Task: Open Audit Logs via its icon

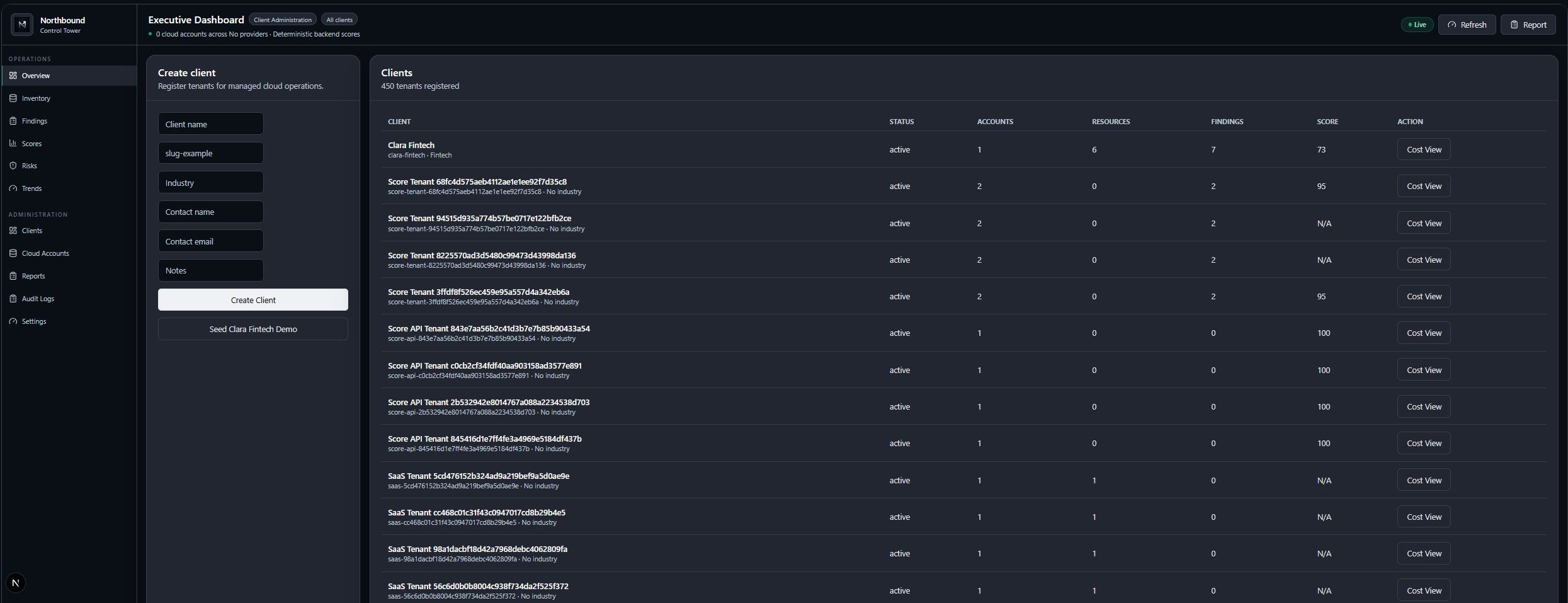Action: point(13,299)
